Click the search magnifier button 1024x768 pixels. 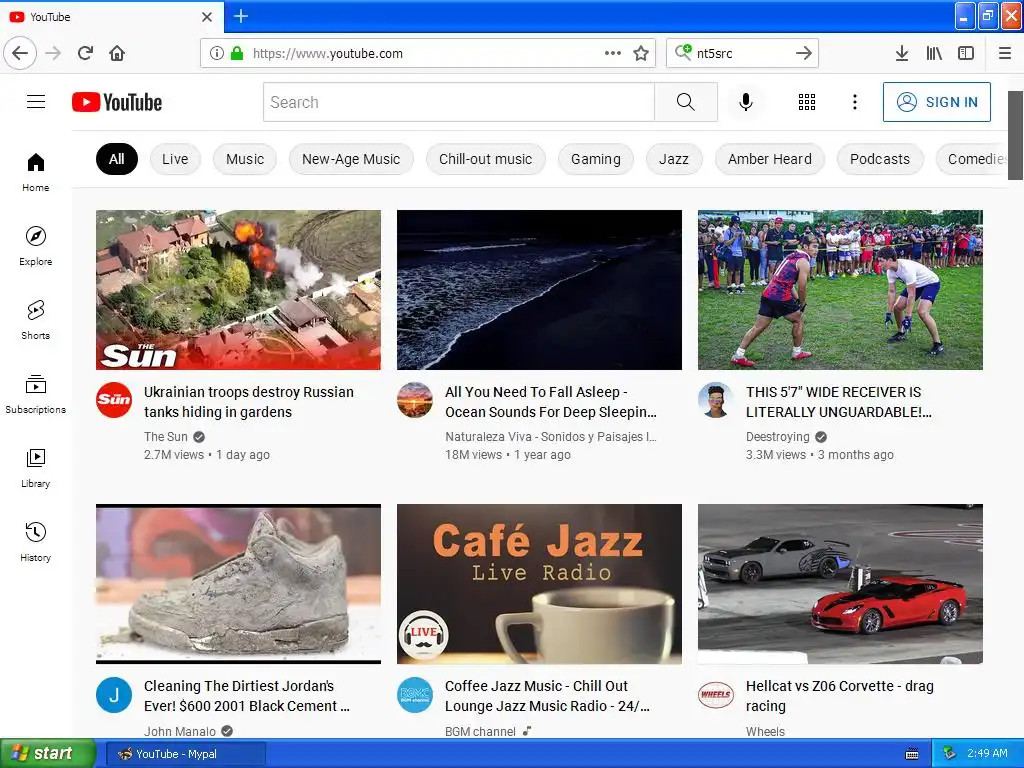(686, 102)
